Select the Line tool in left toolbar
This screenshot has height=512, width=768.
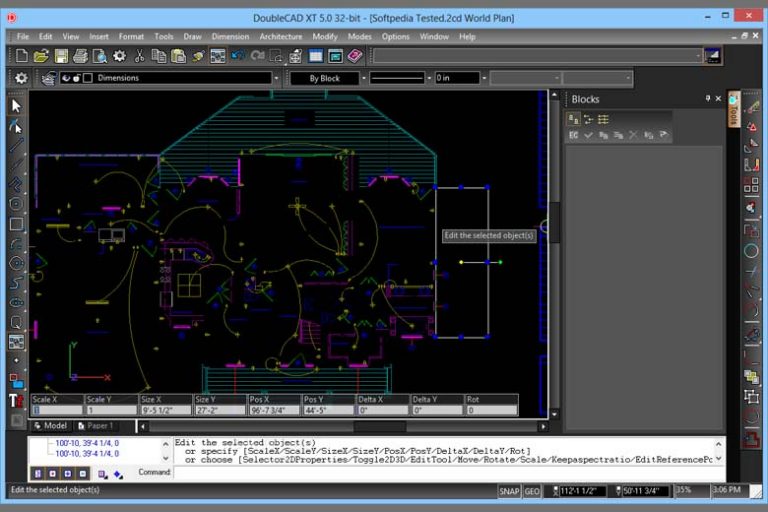pos(16,145)
